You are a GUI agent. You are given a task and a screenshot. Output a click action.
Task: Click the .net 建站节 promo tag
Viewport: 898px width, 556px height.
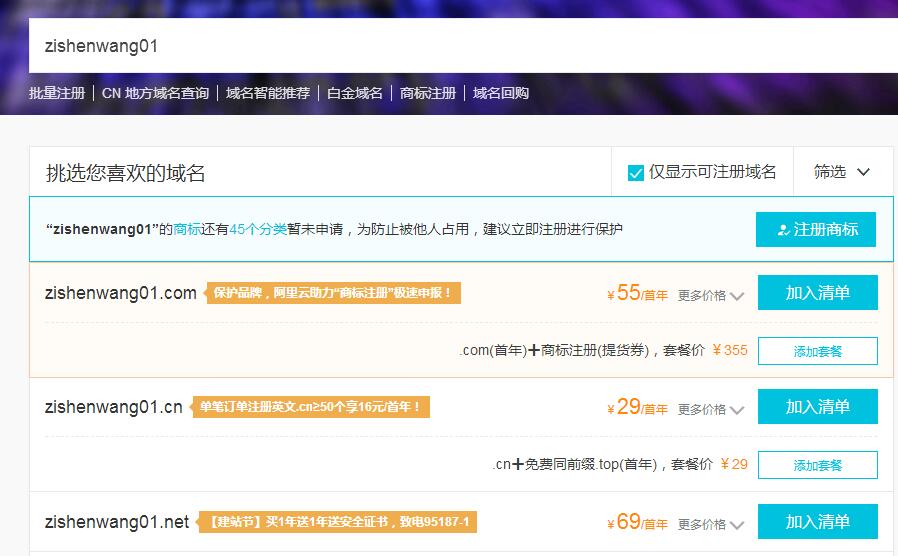click(x=337, y=522)
